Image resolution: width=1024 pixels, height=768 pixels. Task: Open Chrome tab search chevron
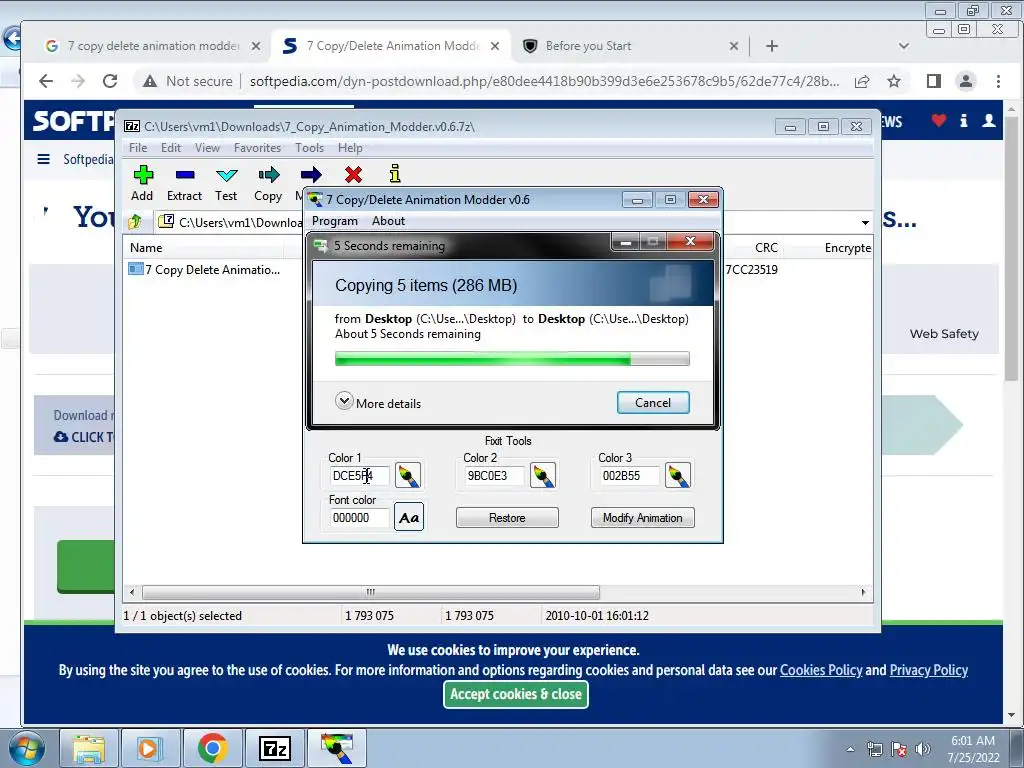pyautogui.click(x=904, y=46)
